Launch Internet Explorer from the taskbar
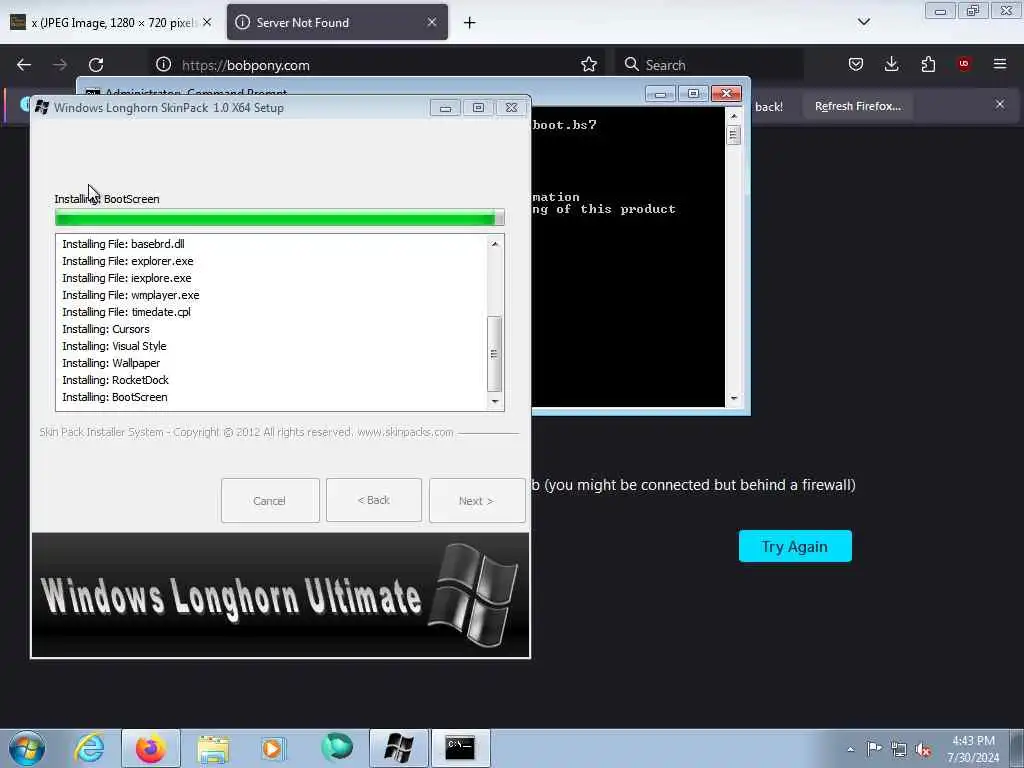This screenshot has width=1024, height=768. [89, 748]
